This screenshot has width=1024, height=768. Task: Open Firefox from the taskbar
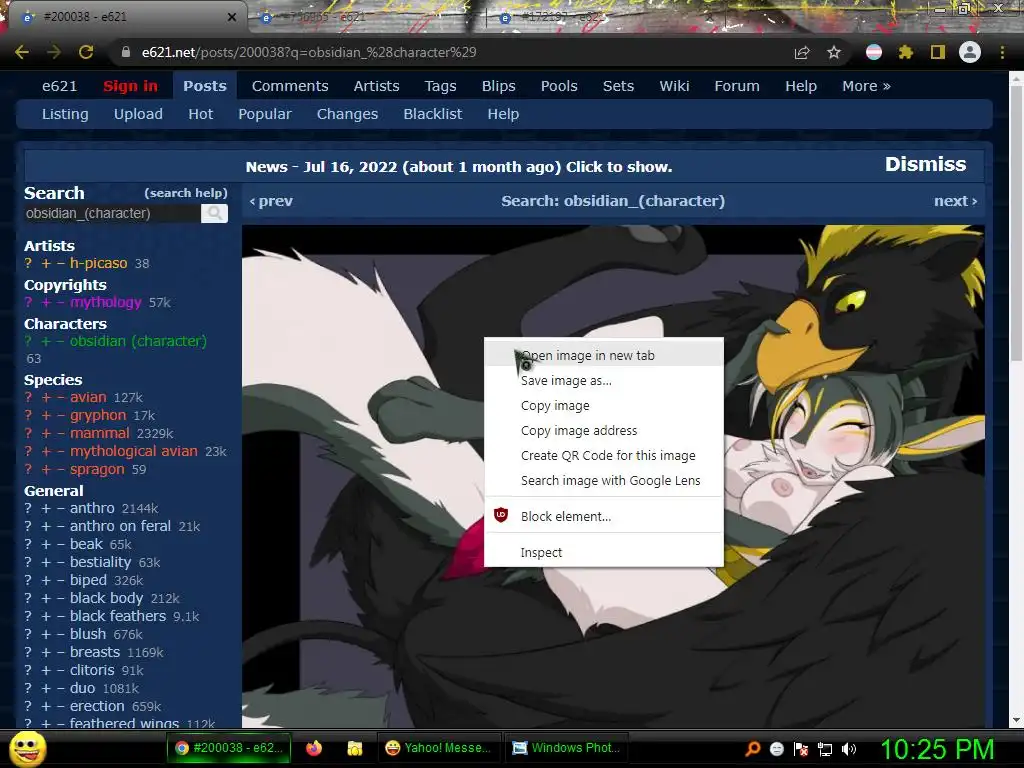tap(314, 748)
